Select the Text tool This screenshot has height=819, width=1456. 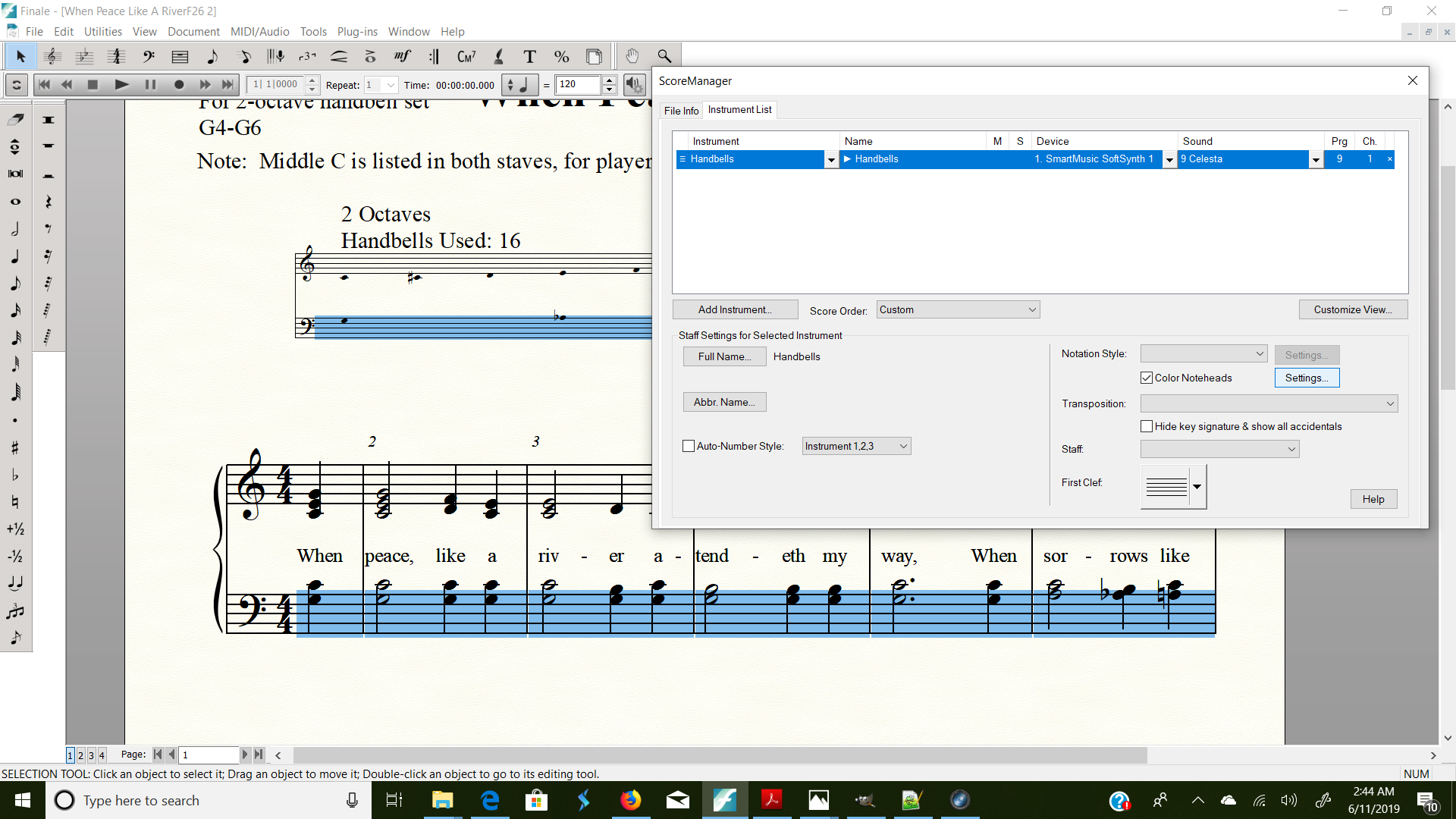tap(529, 56)
